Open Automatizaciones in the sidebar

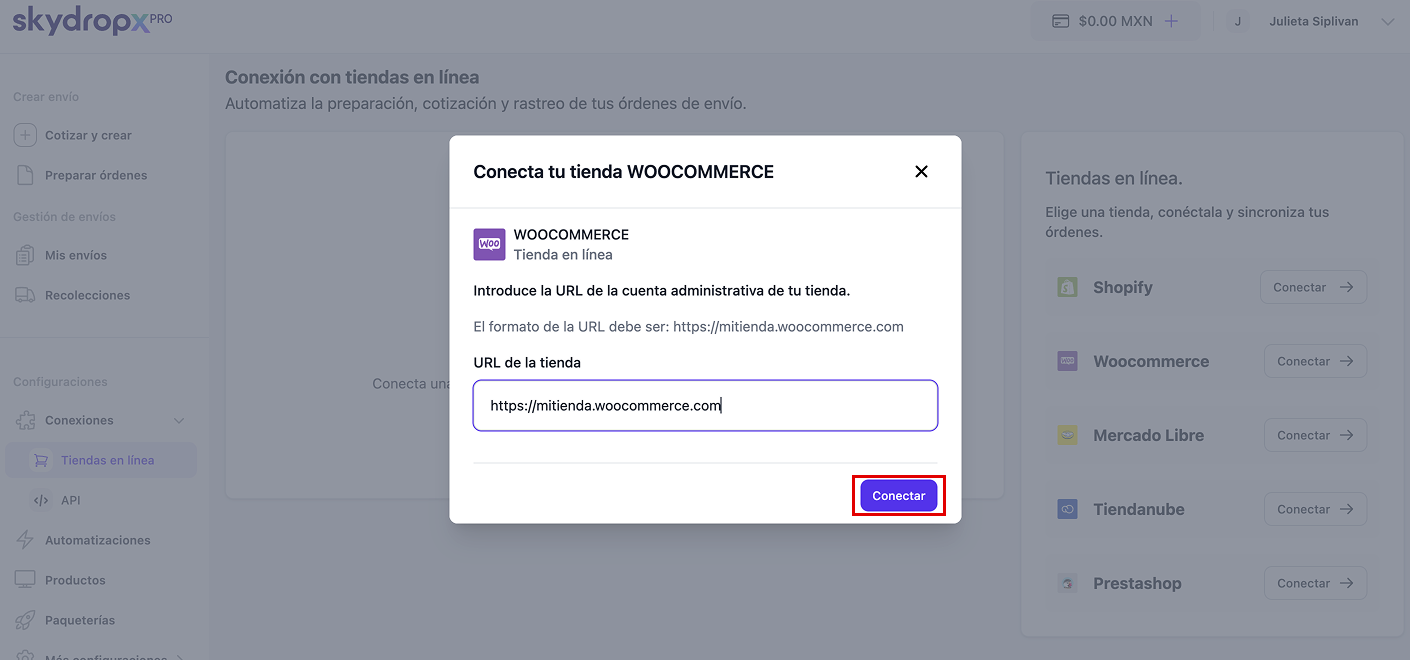[98, 540]
